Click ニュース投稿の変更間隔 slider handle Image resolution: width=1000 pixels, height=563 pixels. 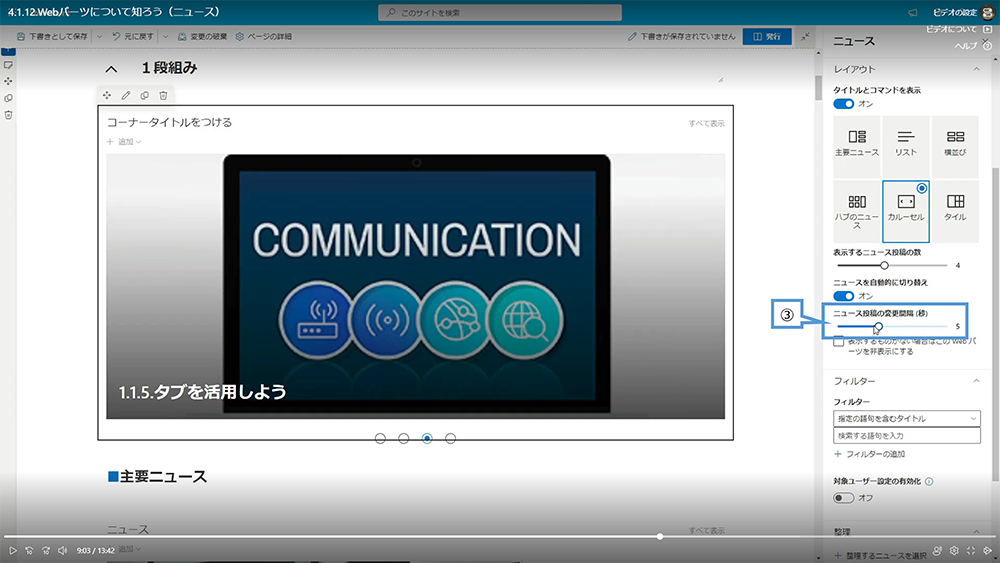click(878, 326)
